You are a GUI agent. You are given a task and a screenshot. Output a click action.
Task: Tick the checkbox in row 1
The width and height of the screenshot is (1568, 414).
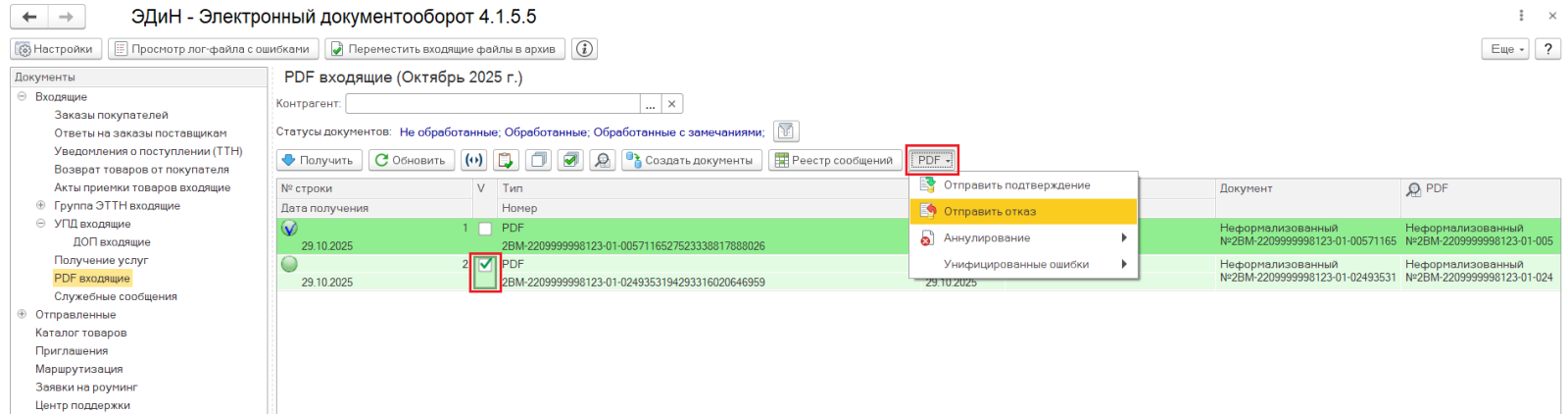pyautogui.click(x=485, y=229)
